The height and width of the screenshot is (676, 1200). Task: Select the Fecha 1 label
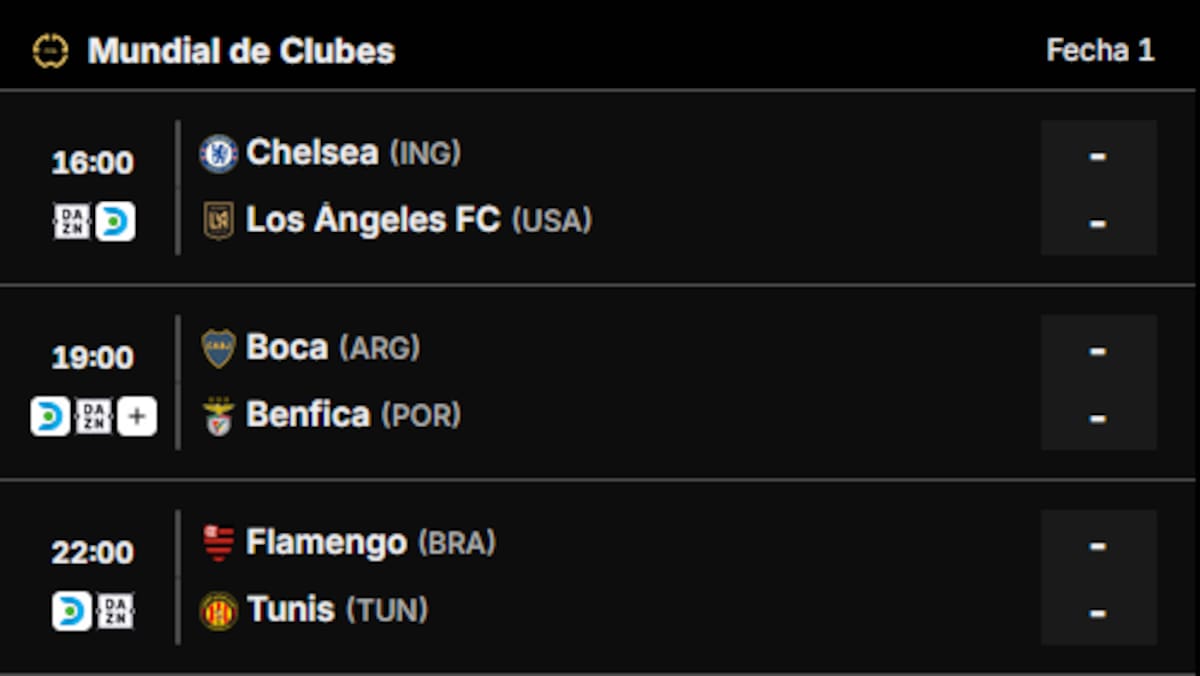pos(1100,51)
